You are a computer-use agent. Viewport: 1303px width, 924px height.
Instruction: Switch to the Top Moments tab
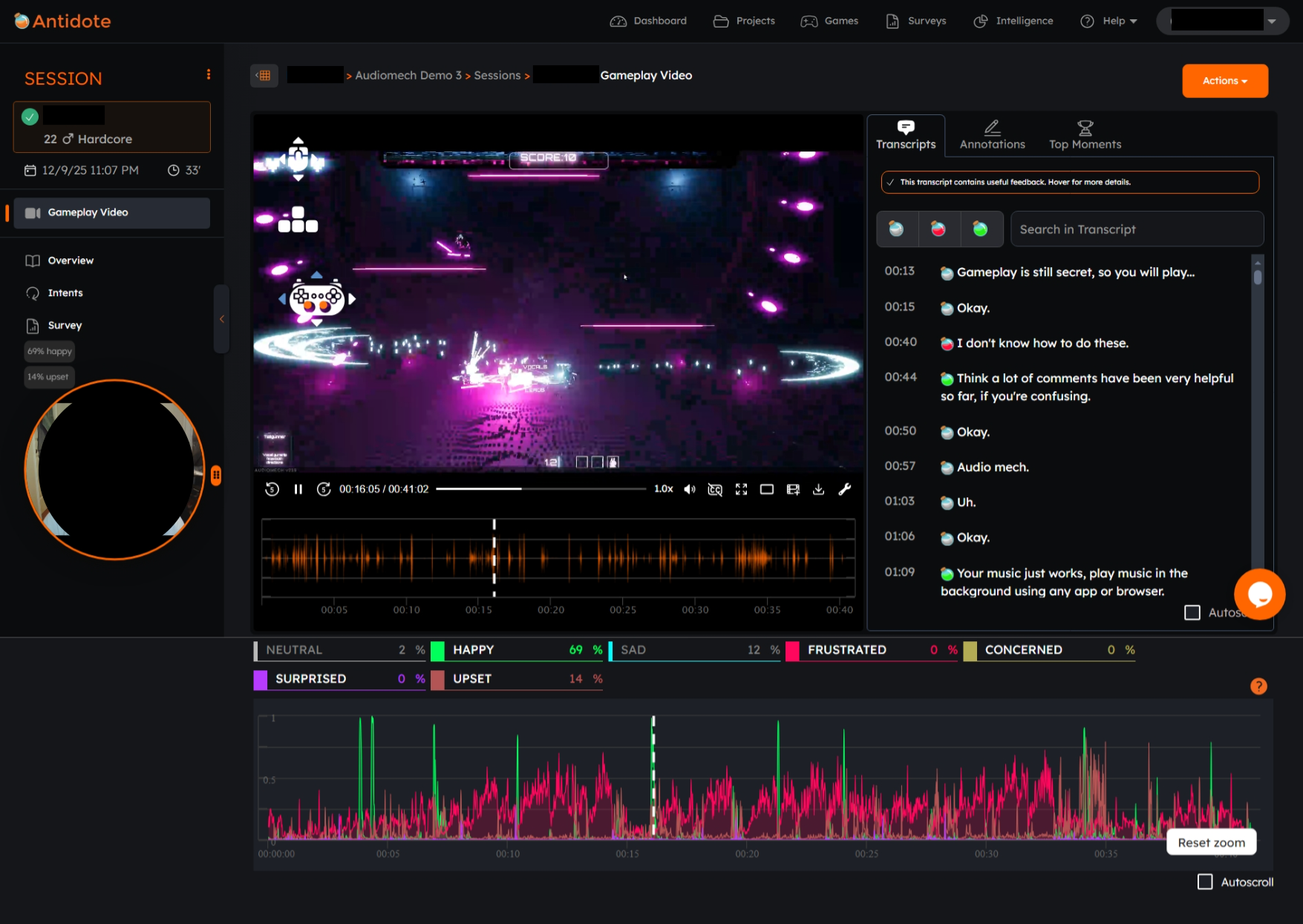(1085, 135)
